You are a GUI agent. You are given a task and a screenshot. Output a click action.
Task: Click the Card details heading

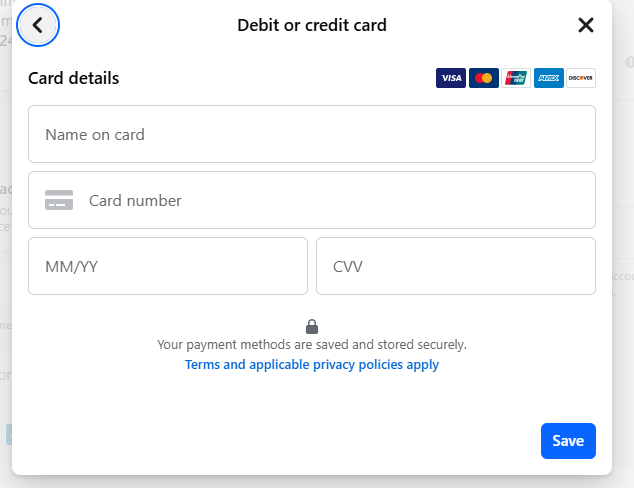(74, 78)
